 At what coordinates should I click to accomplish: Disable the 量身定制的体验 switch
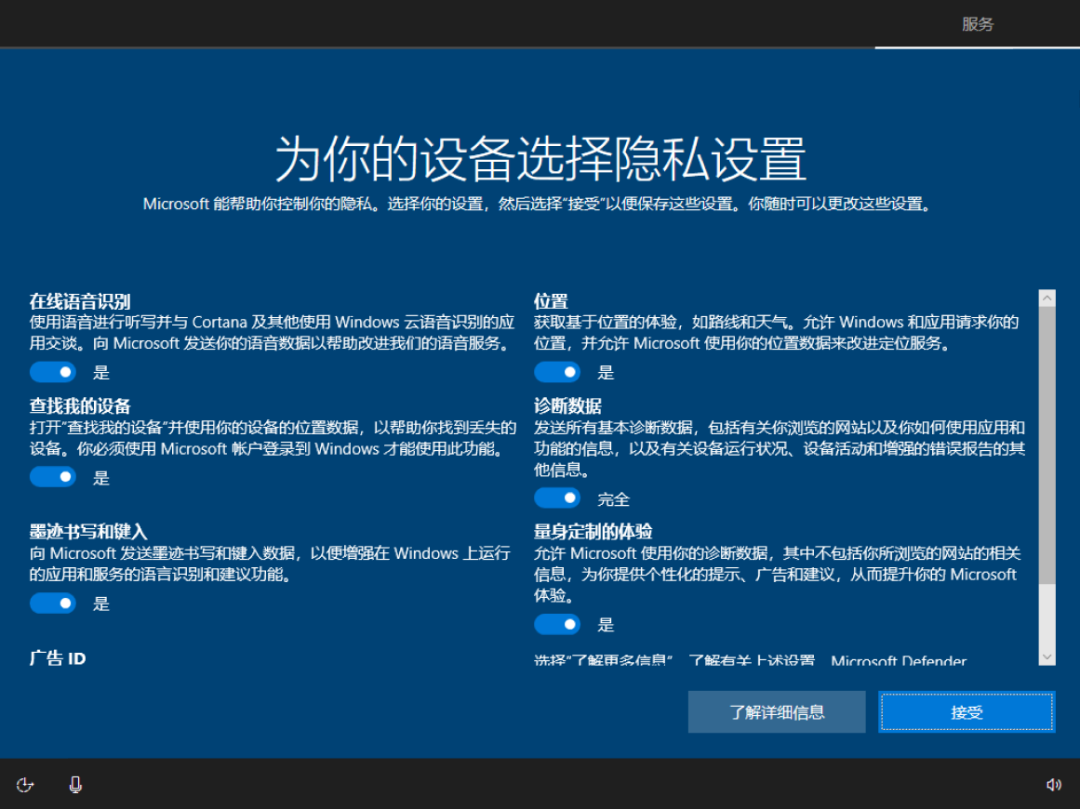pos(557,624)
